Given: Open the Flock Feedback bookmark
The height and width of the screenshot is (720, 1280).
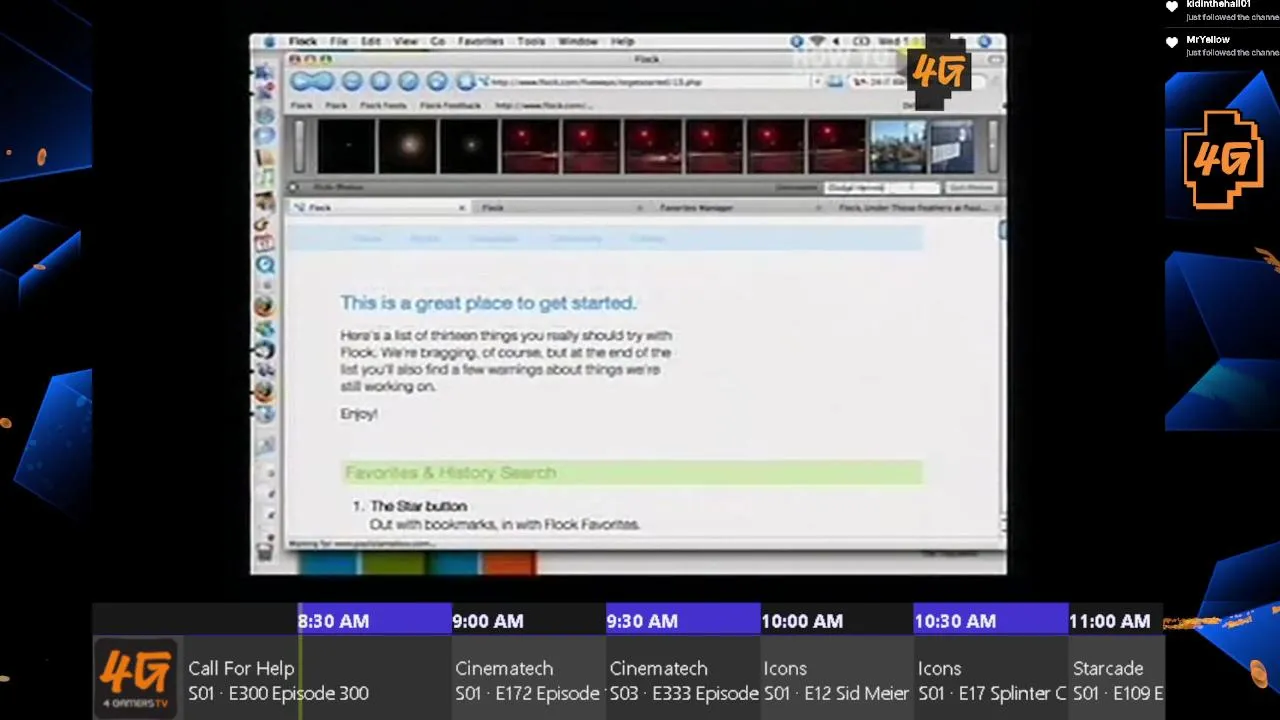Looking at the screenshot, I should [x=450, y=105].
